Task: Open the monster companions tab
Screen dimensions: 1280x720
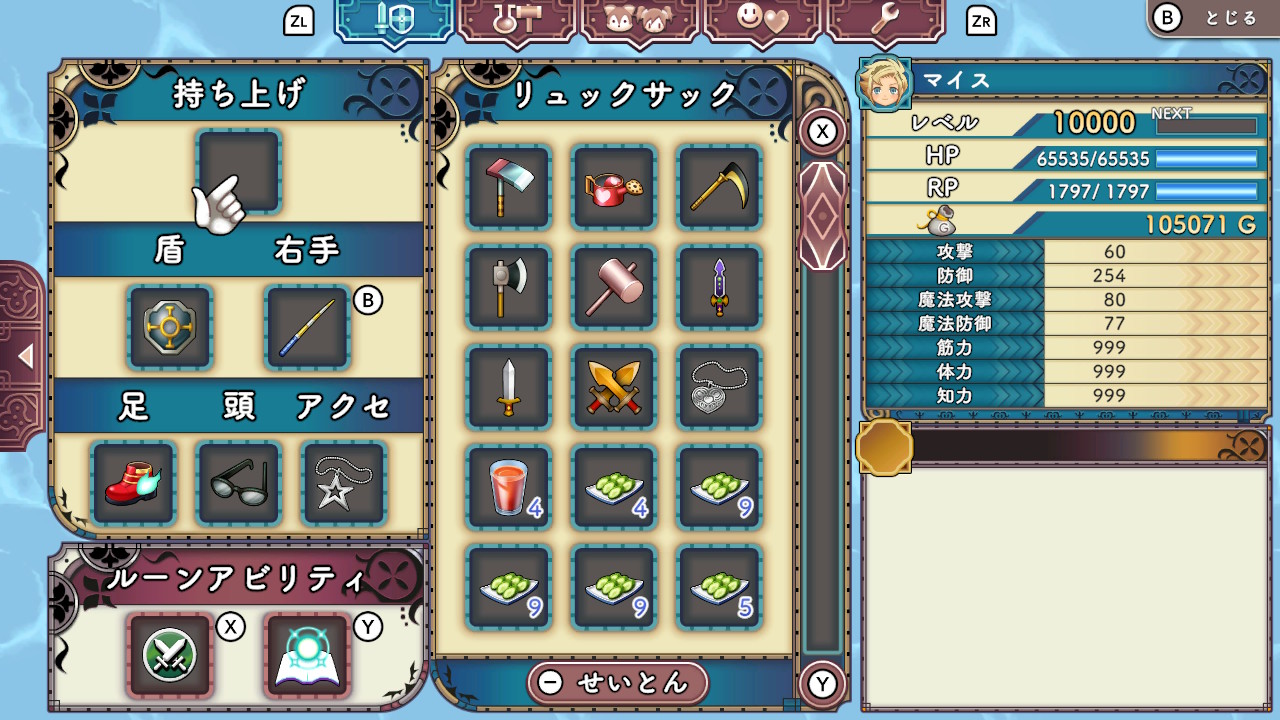Action: 640,20
